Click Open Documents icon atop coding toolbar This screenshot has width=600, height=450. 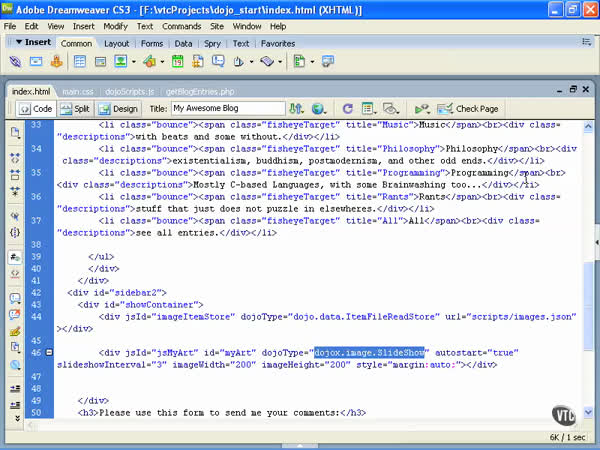point(15,132)
